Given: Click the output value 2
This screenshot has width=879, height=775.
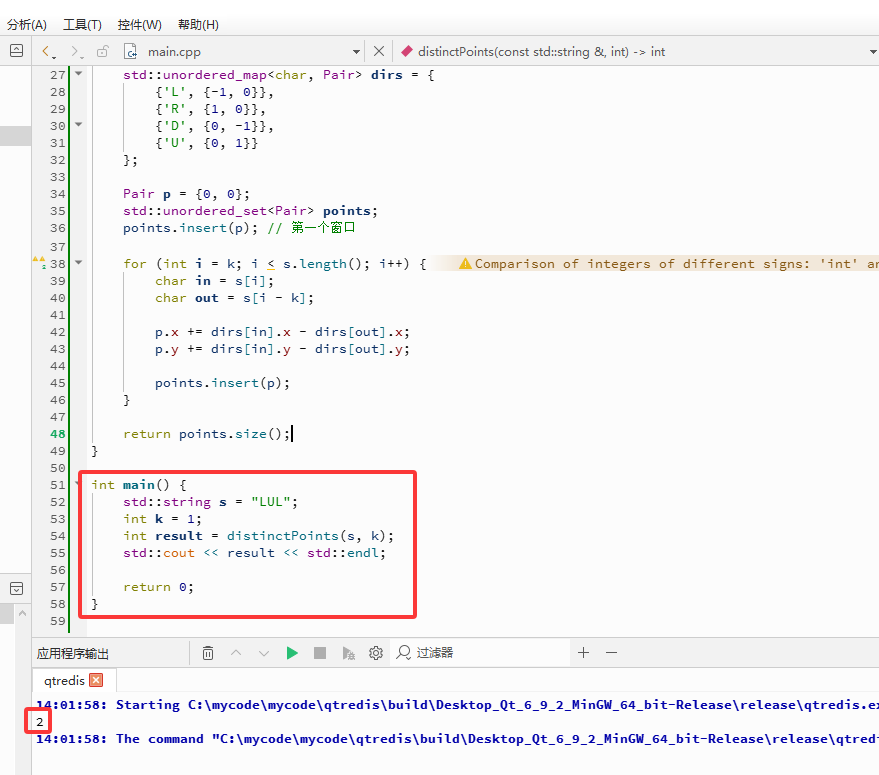Looking at the screenshot, I should click(x=39, y=722).
